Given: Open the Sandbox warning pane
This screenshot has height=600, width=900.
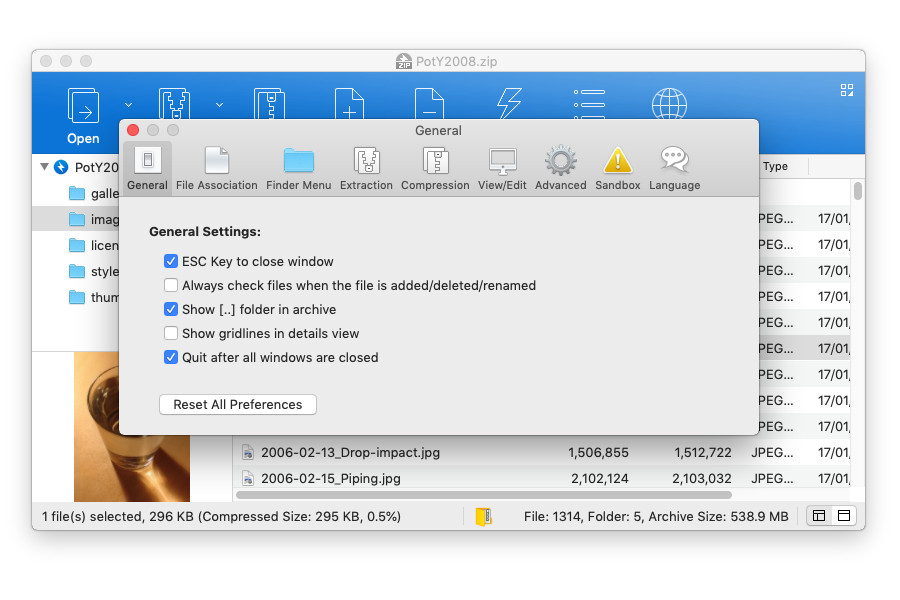Looking at the screenshot, I should [617, 168].
